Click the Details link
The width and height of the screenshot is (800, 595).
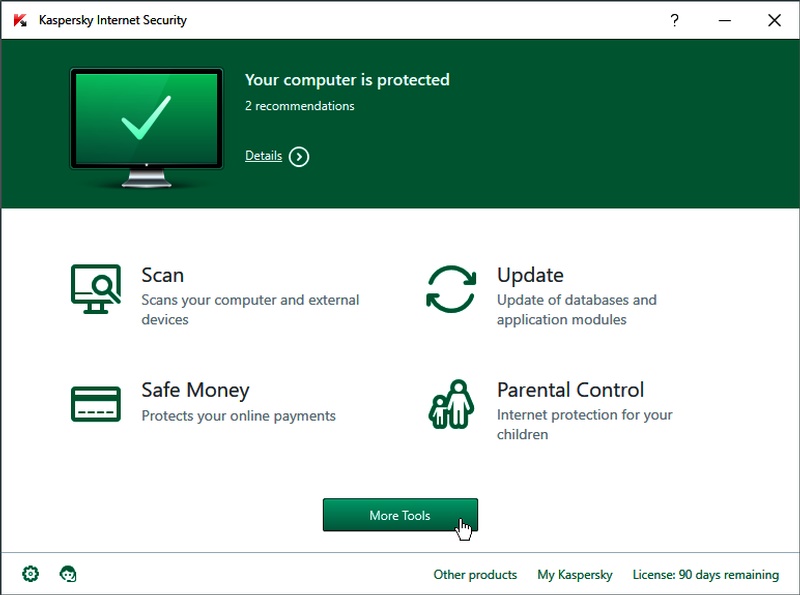pos(263,156)
